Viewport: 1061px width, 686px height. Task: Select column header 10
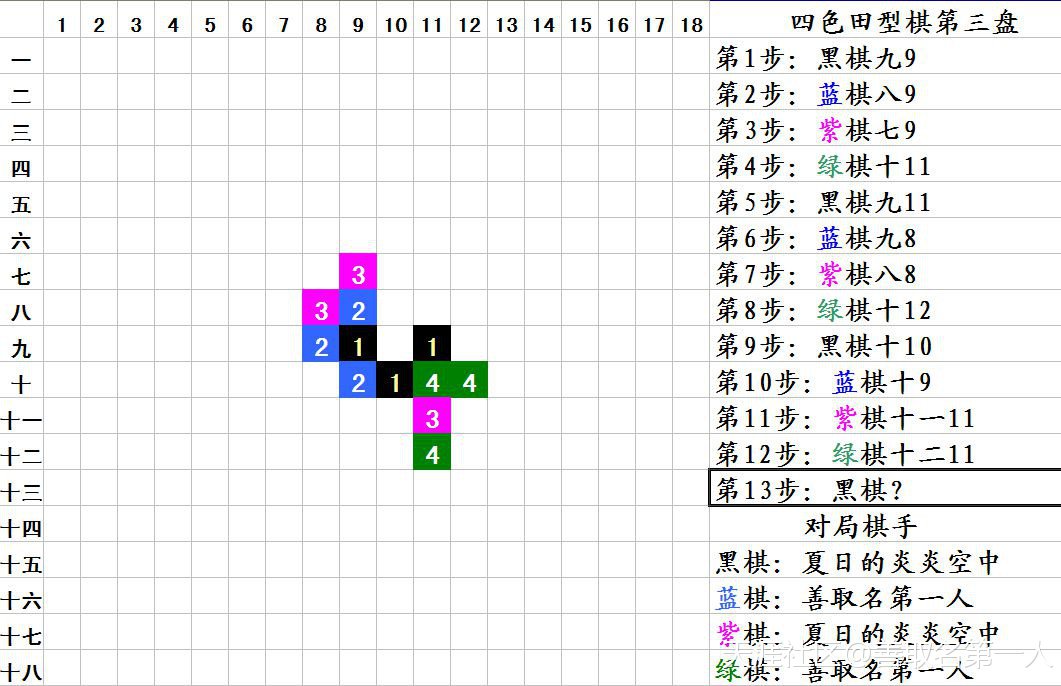pos(395,25)
